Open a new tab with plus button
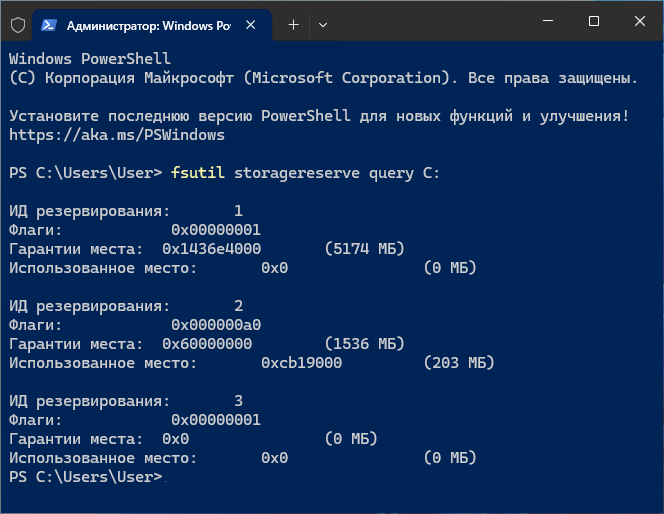 pos(293,22)
